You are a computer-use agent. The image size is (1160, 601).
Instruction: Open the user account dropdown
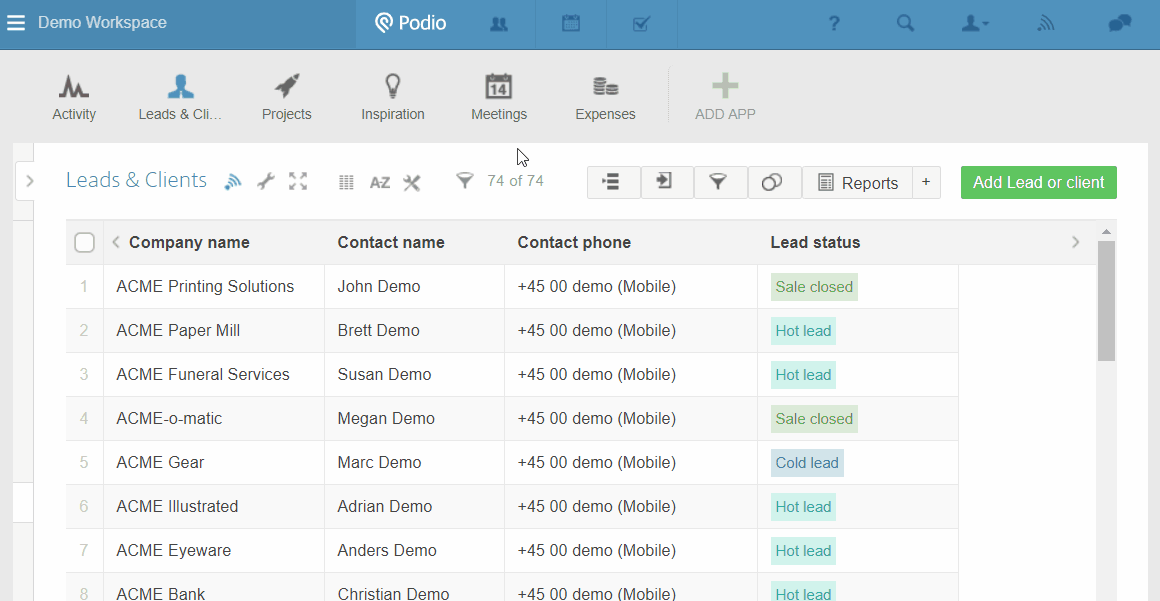point(975,24)
